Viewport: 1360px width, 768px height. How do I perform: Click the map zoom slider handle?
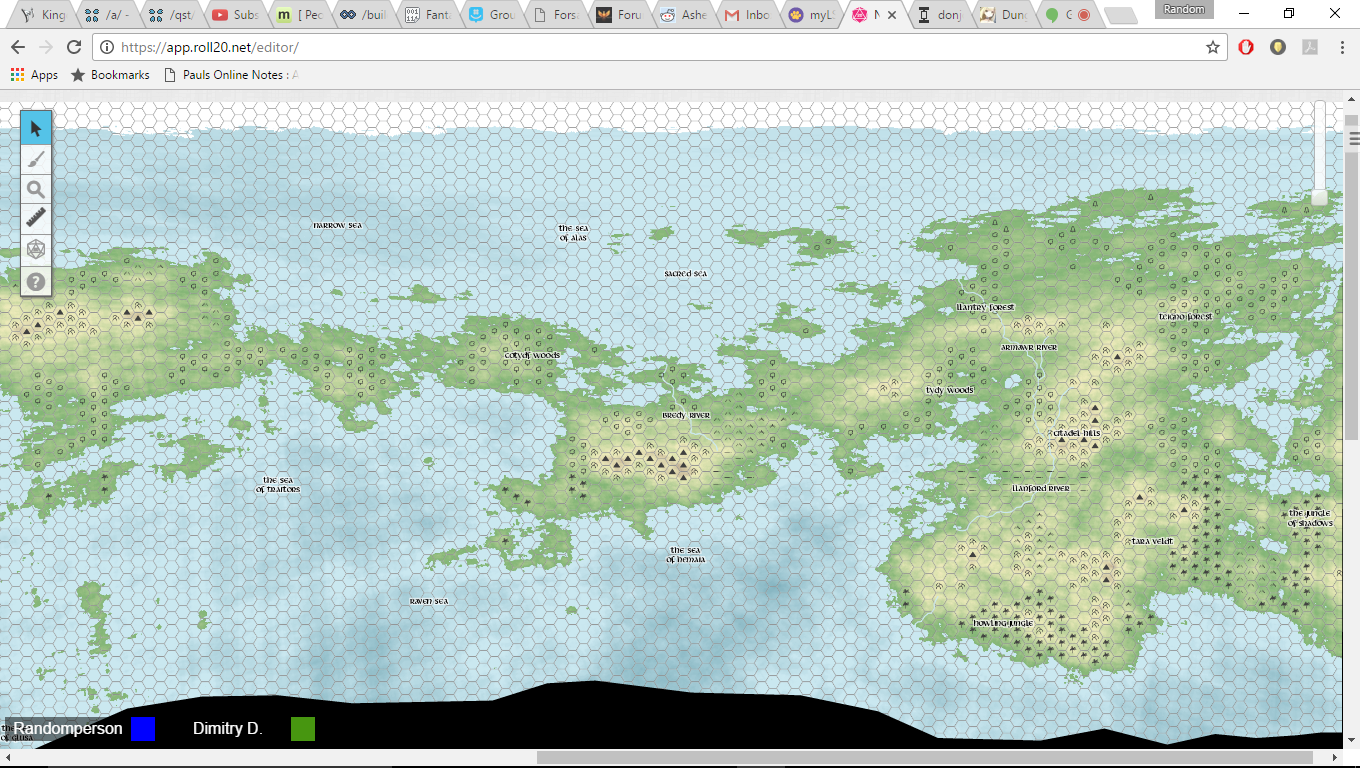click(x=1320, y=197)
